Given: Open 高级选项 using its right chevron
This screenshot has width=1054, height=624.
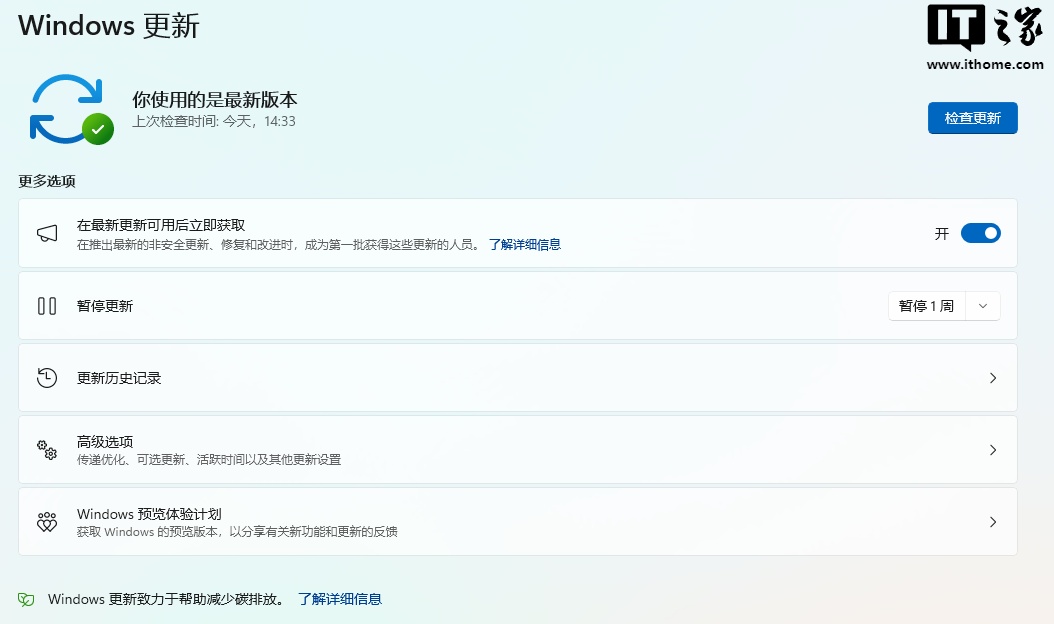Looking at the screenshot, I should tap(993, 450).
